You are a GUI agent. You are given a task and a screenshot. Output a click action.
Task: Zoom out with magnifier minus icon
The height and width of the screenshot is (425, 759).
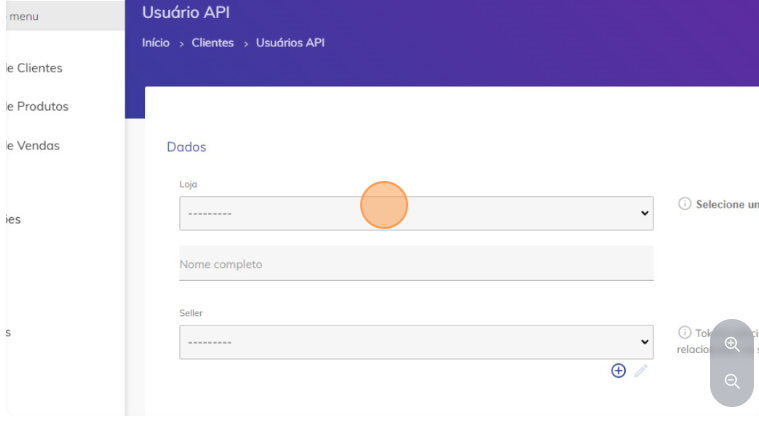[732, 381]
